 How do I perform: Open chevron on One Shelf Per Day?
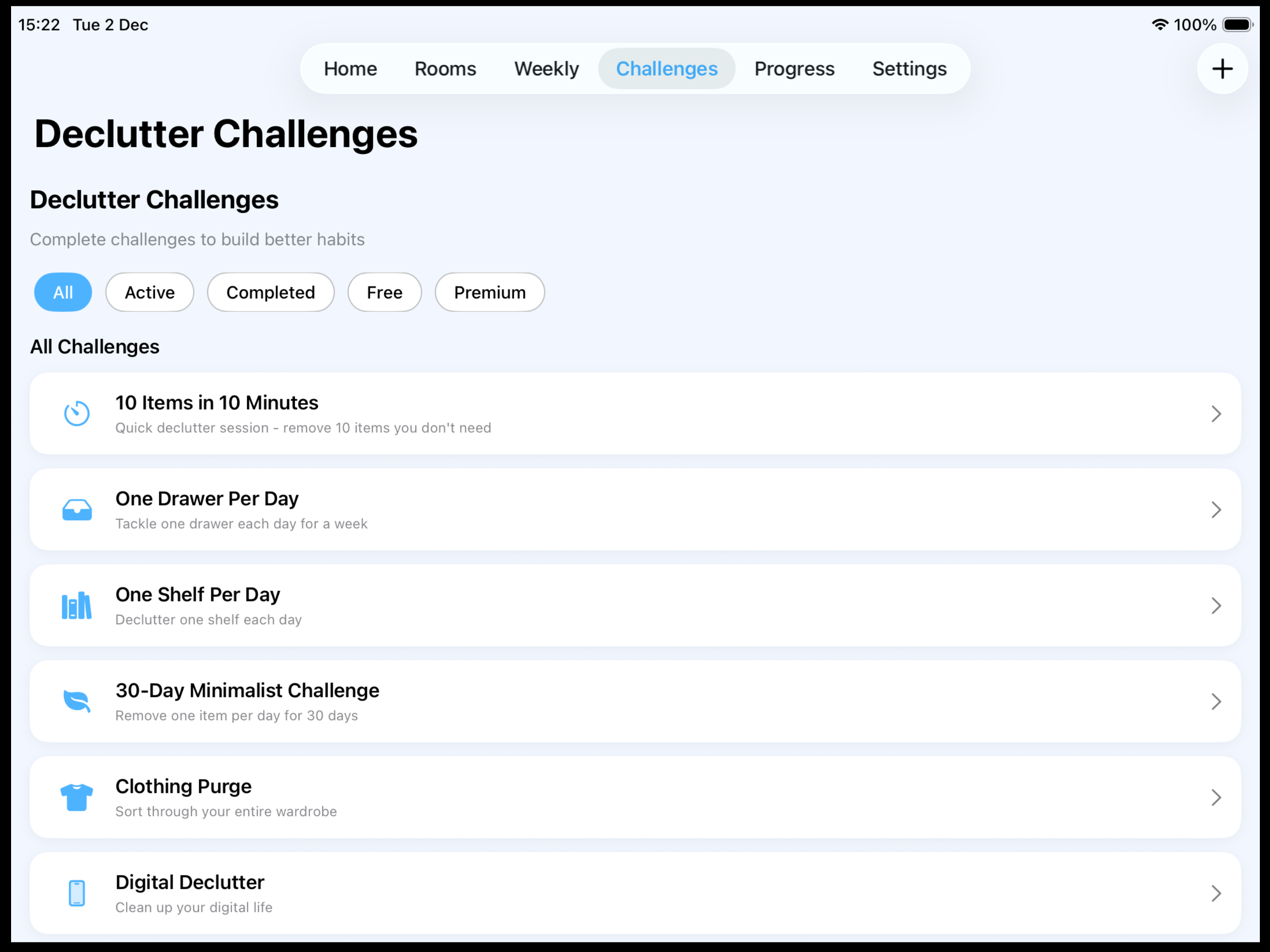pos(1216,606)
